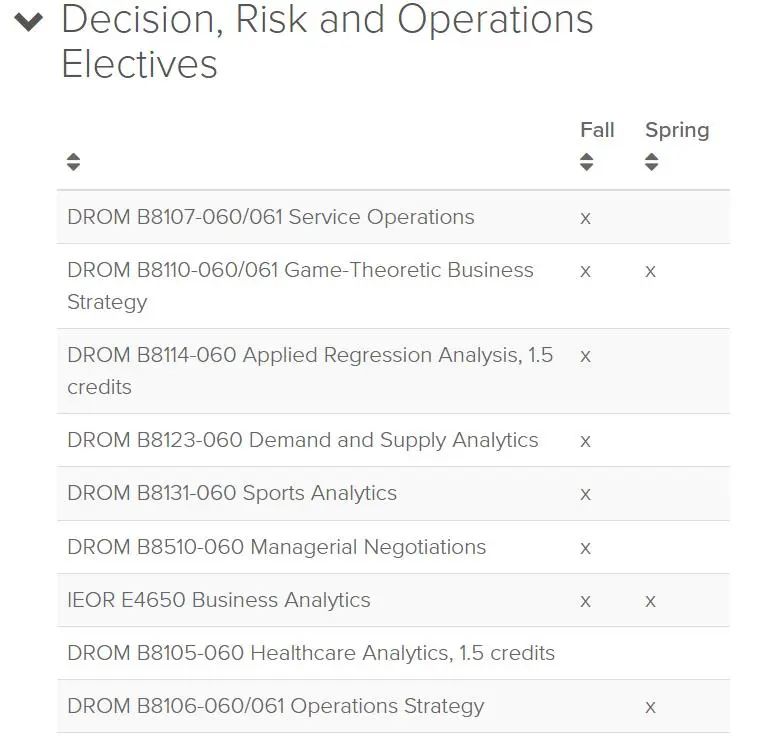Click the Fall column header text

pos(597,130)
